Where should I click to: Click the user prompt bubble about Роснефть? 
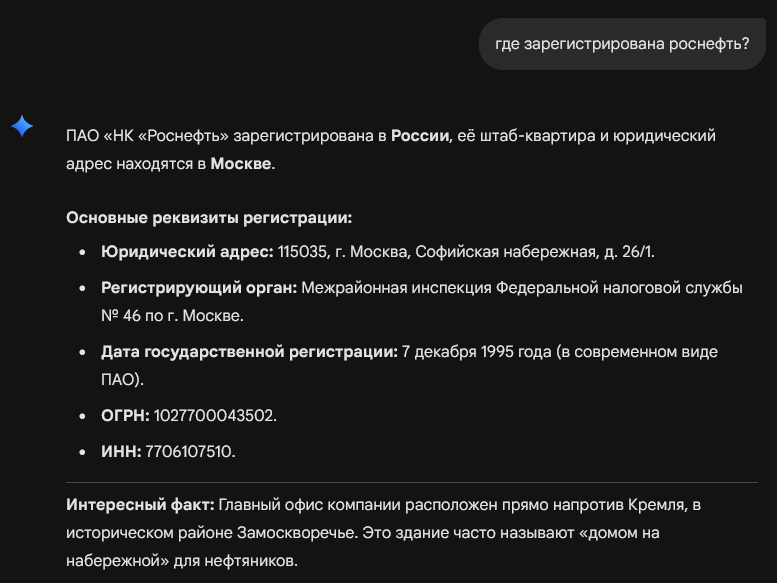[621, 44]
